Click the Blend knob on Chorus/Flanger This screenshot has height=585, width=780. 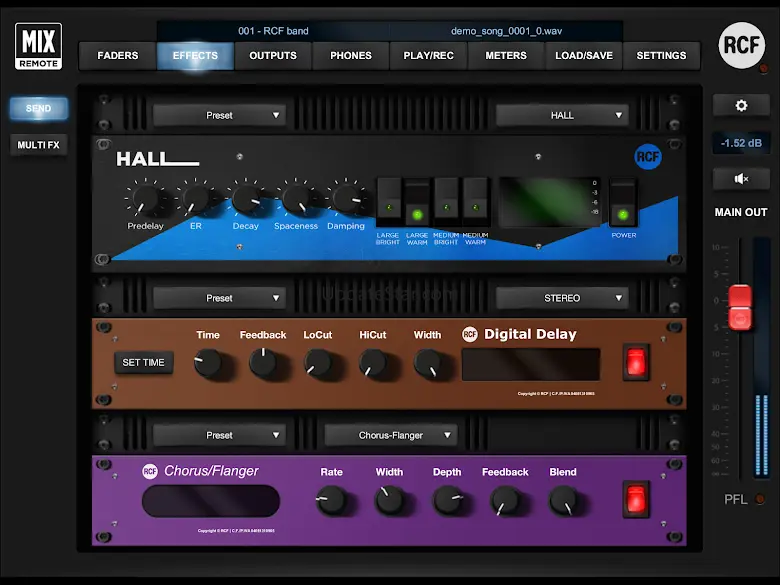click(x=563, y=499)
